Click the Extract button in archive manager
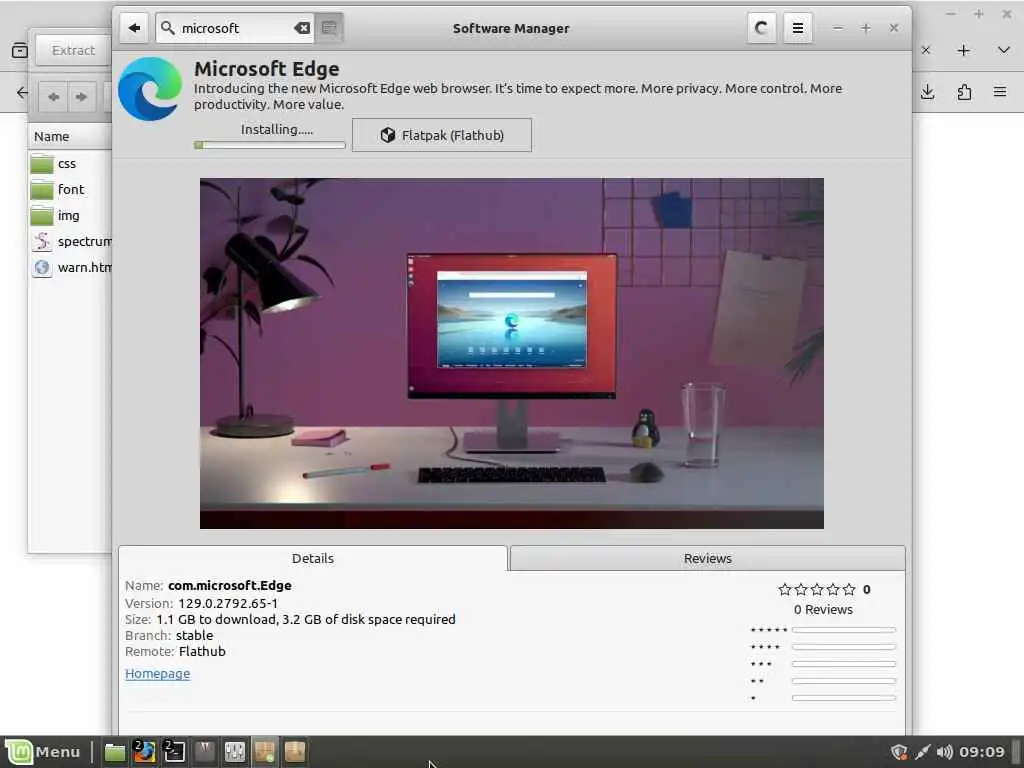Screen dimensions: 1024x768 coord(73,50)
